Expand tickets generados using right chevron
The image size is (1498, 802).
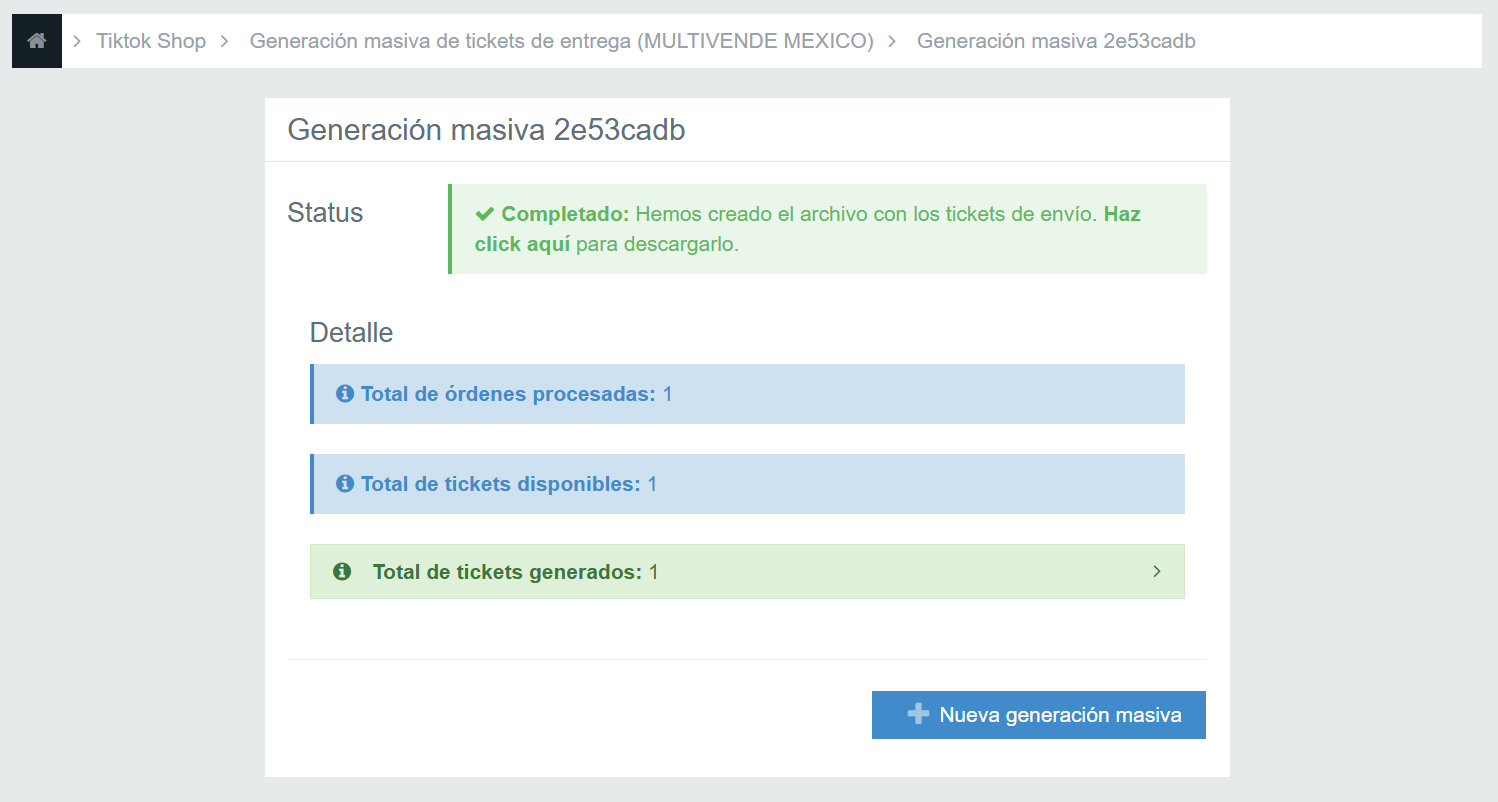[x=1157, y=572]
